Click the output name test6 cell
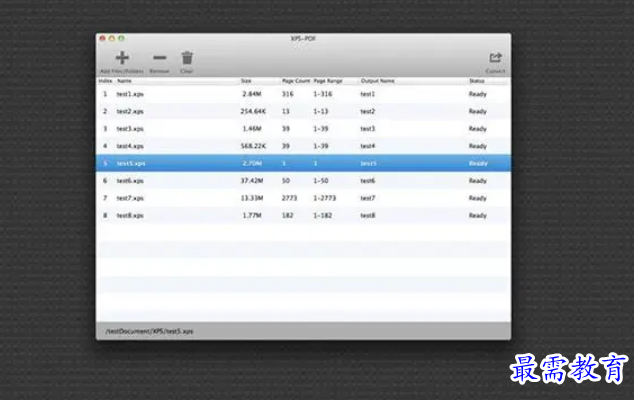Image resolution: width=634 pixels, height=400 pixels. (x=368, y=181)
